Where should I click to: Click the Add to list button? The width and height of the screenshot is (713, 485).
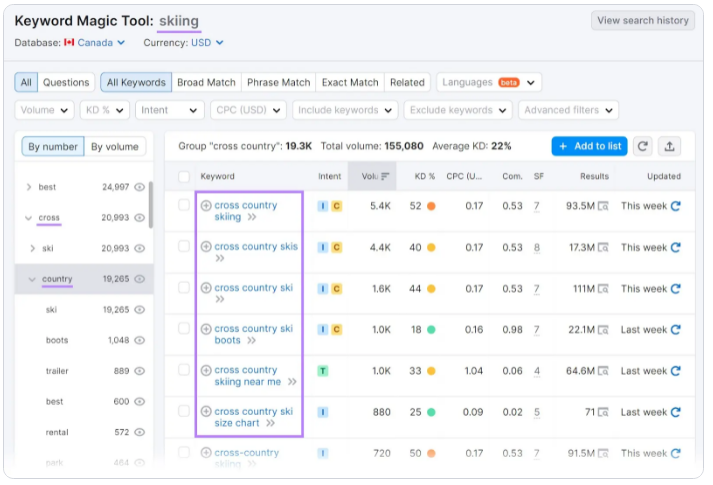coord(589,146)
